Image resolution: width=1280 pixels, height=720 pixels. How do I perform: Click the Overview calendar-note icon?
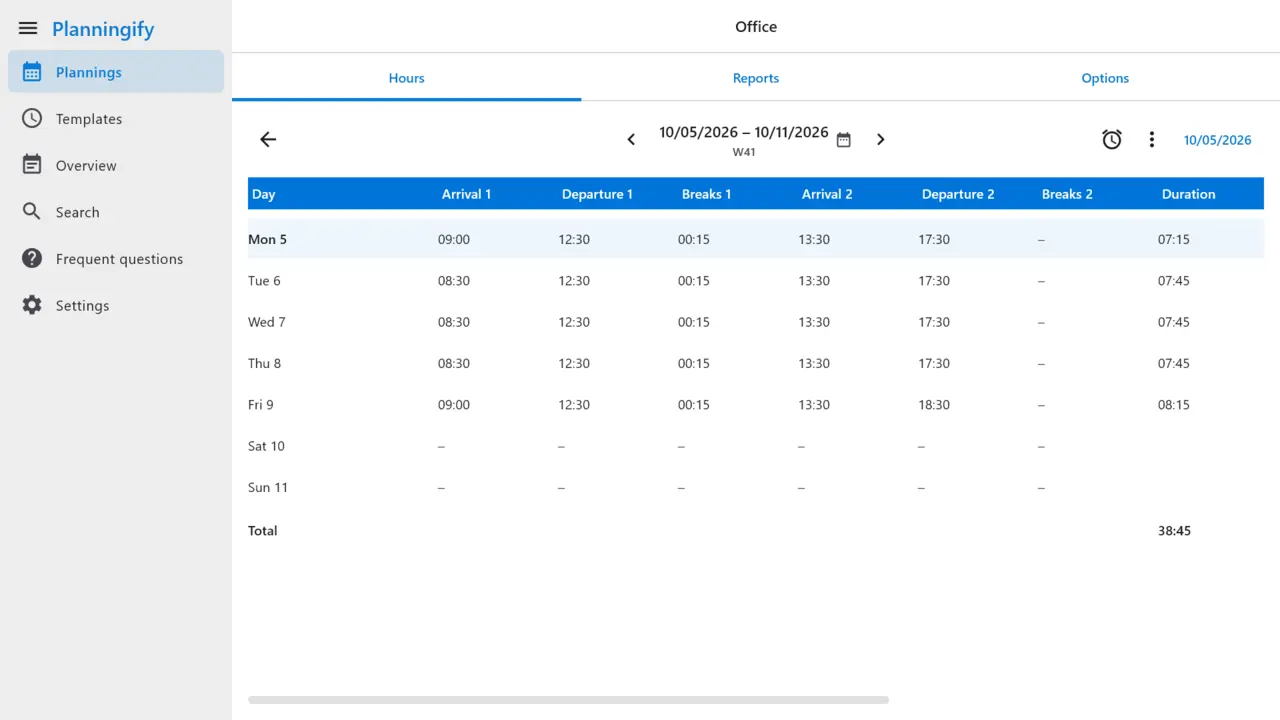pyautogui.click(x=32, y=165)
